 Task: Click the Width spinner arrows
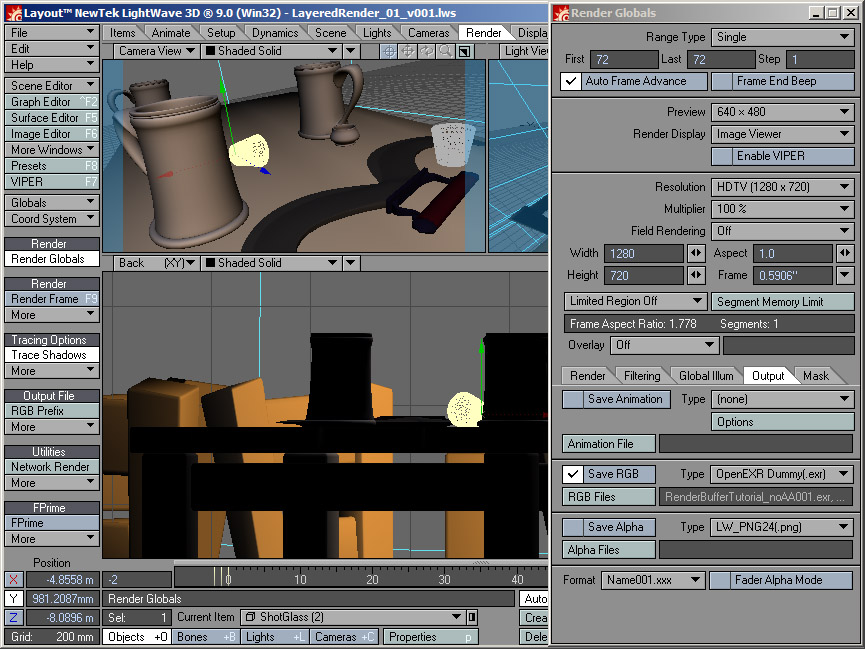point(696,254)
